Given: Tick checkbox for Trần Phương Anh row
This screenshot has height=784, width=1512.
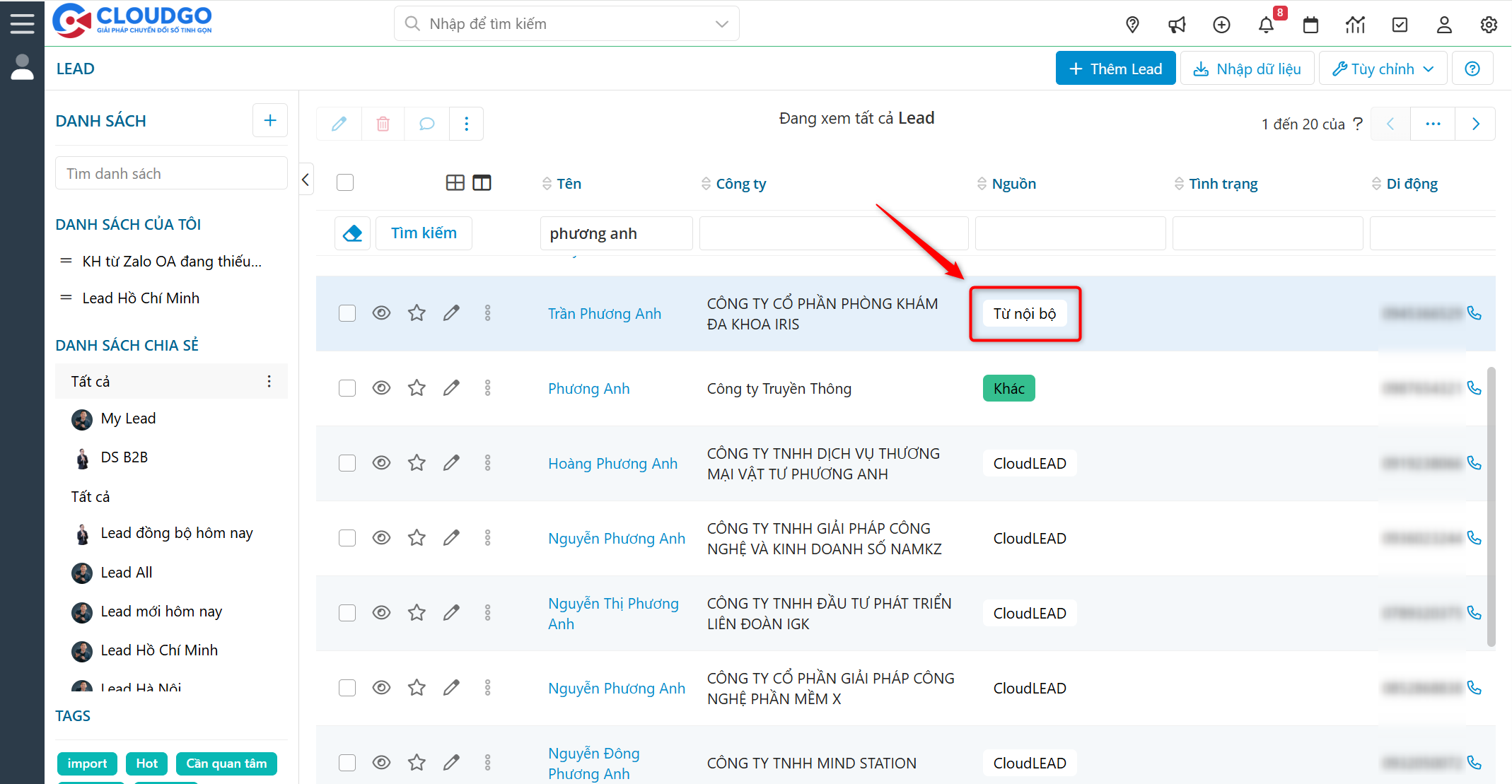Looking at the screenshot, I should (x=347, y=313).
